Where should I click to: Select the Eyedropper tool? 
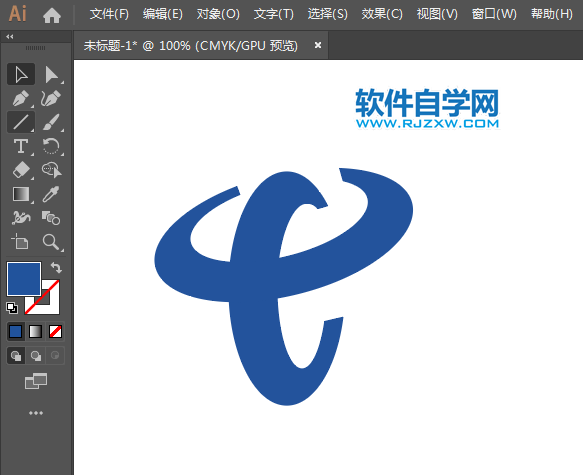click(51, 194)
